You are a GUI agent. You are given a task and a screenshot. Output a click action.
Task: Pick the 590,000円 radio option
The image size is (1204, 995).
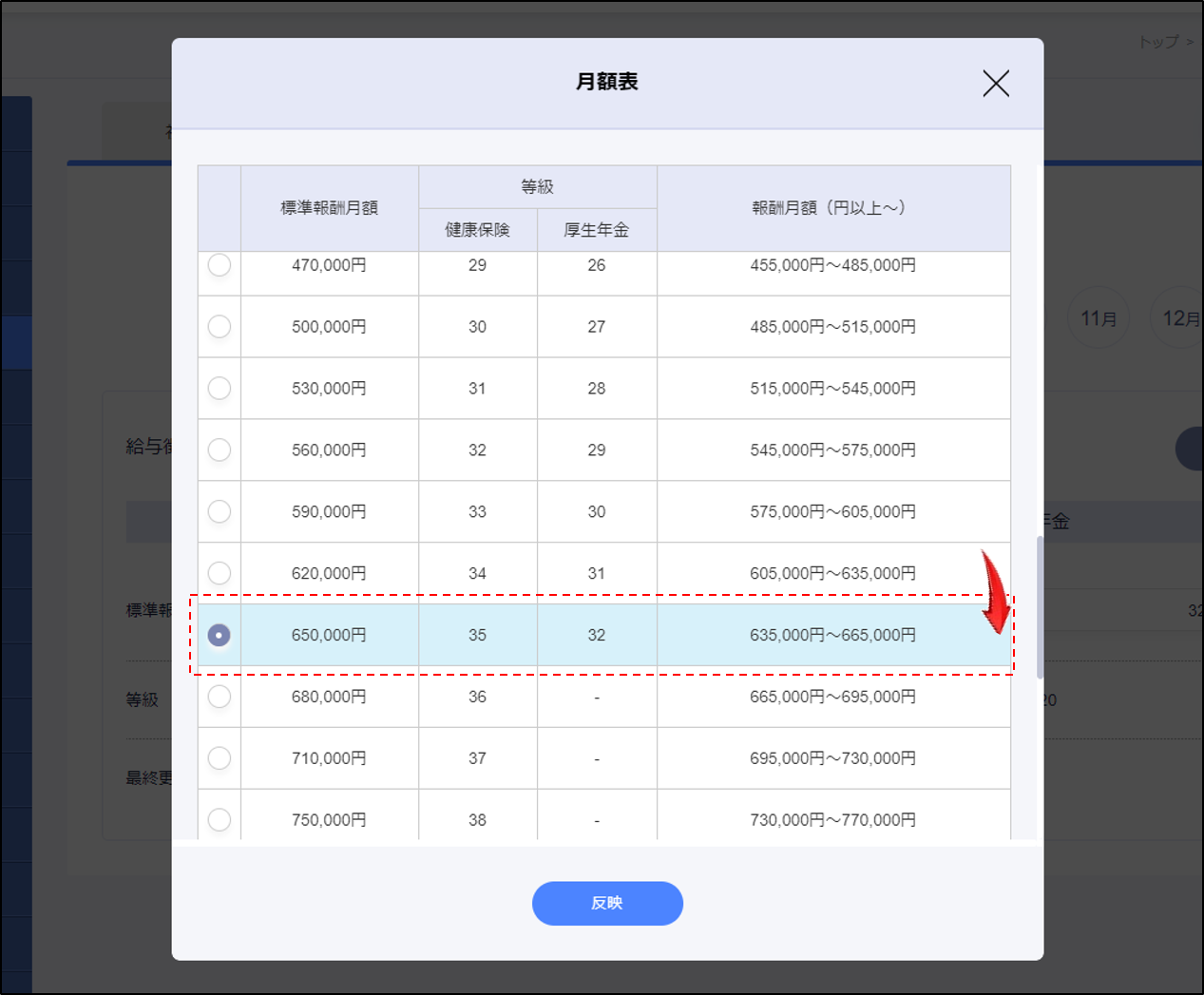(x=220, y=511)
